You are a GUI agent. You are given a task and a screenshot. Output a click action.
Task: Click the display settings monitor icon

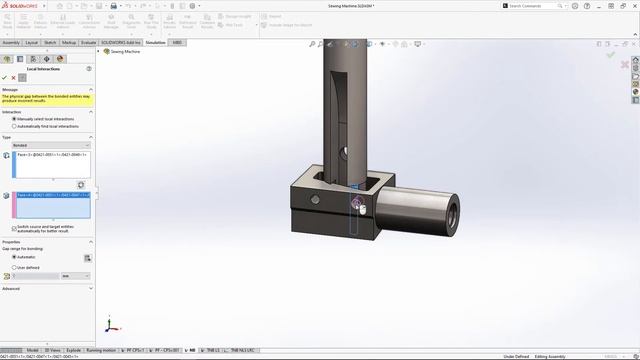click(x=418, y=44)
